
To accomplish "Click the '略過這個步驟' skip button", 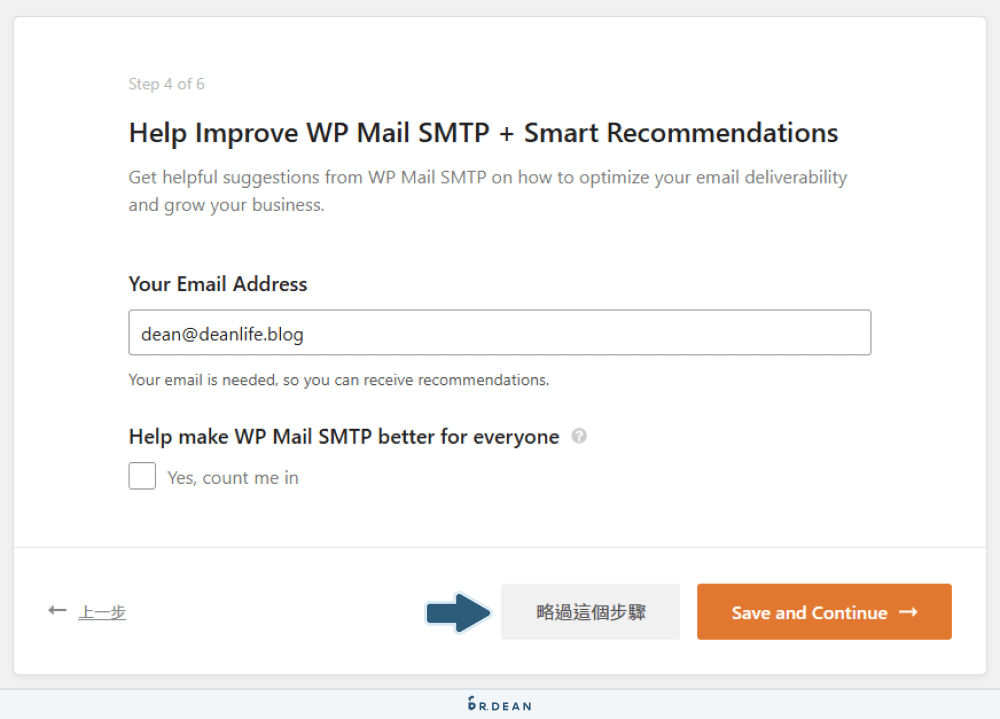I will coord(590,611).
